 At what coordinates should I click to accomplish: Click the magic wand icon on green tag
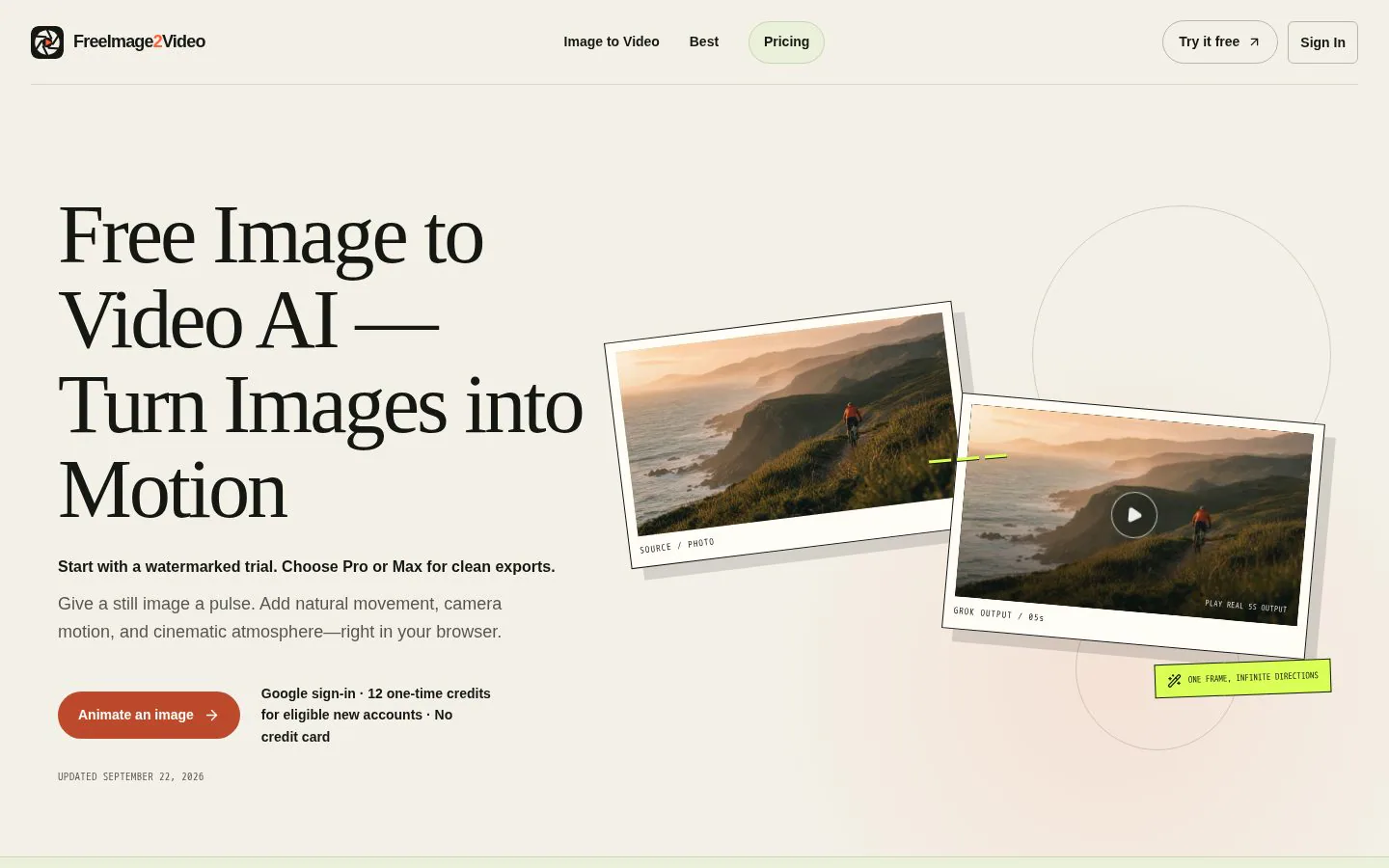tap(1174, 680)
